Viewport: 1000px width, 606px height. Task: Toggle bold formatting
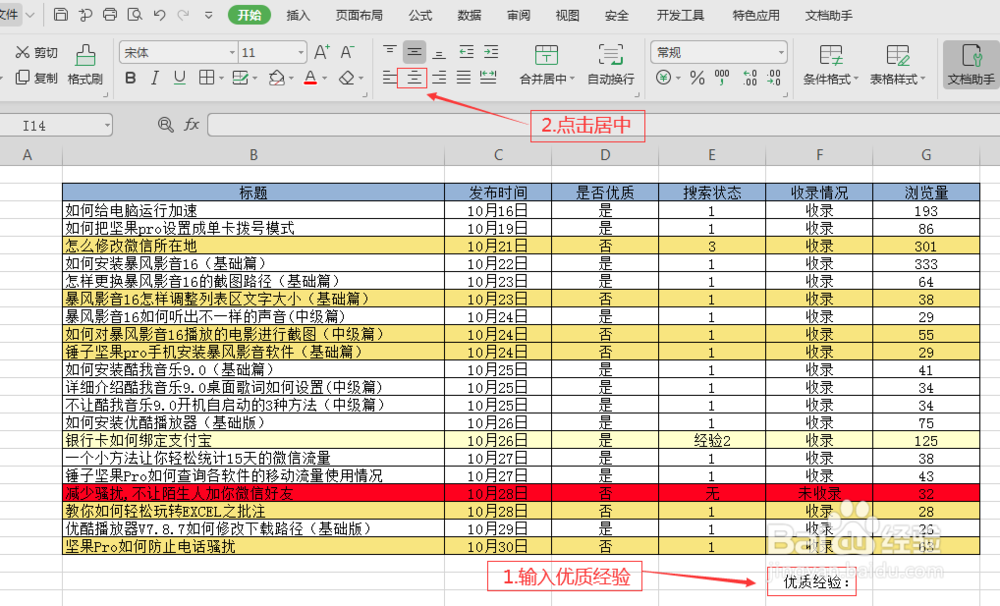tap(130, 79)
